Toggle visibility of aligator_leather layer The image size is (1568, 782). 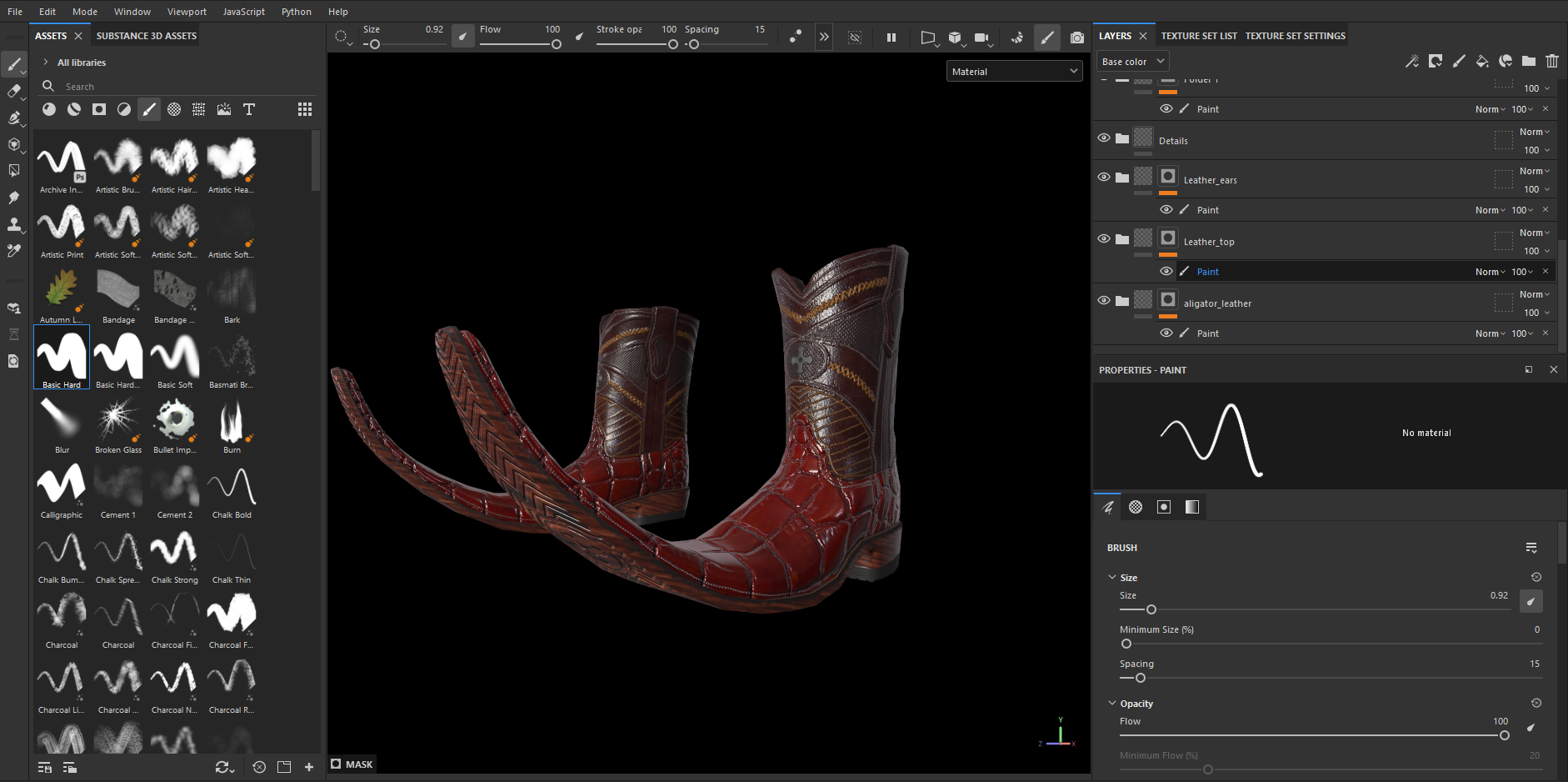[1104, 301]
